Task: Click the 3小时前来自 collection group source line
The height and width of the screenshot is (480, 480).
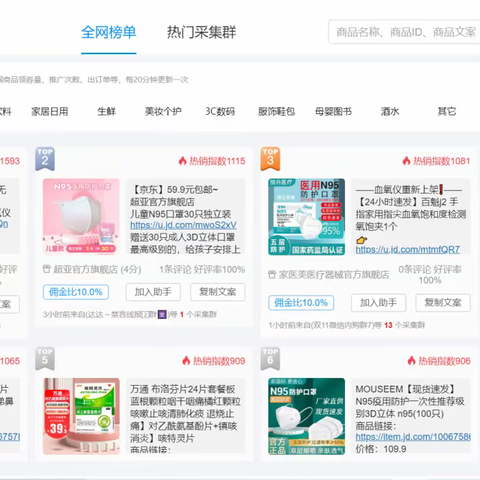Action: pos(130,314)
